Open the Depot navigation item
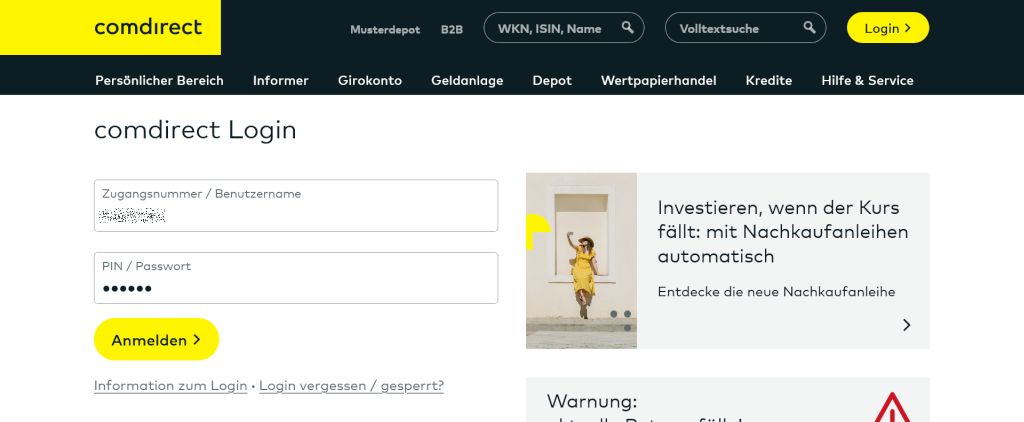This screenshot has width=1024, height=422. [x=552, y=80]
